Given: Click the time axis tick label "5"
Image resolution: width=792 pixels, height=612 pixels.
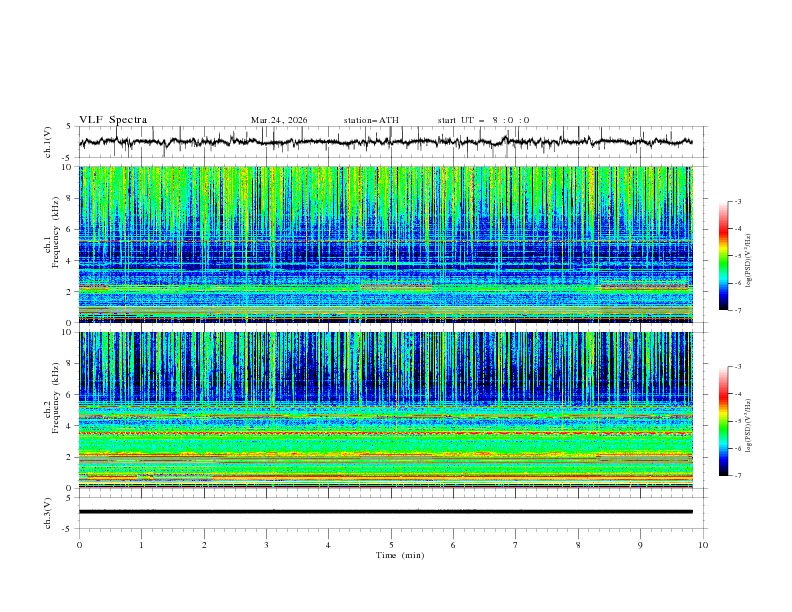Looking at the screenshot, I should [x=391, y=545].
